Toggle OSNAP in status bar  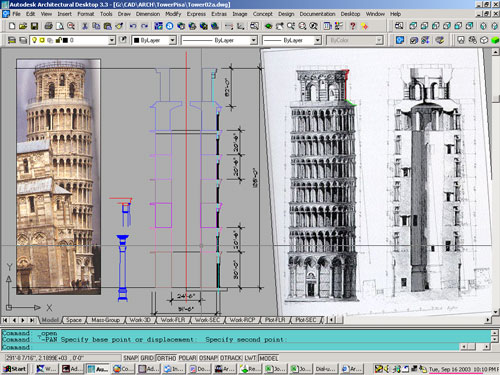tap(208, 358)
